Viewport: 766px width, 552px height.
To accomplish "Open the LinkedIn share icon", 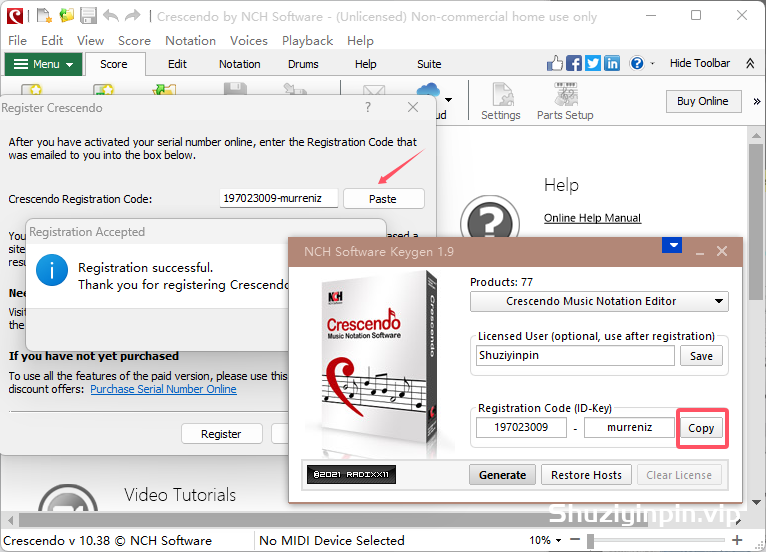I will pos(612,63).
